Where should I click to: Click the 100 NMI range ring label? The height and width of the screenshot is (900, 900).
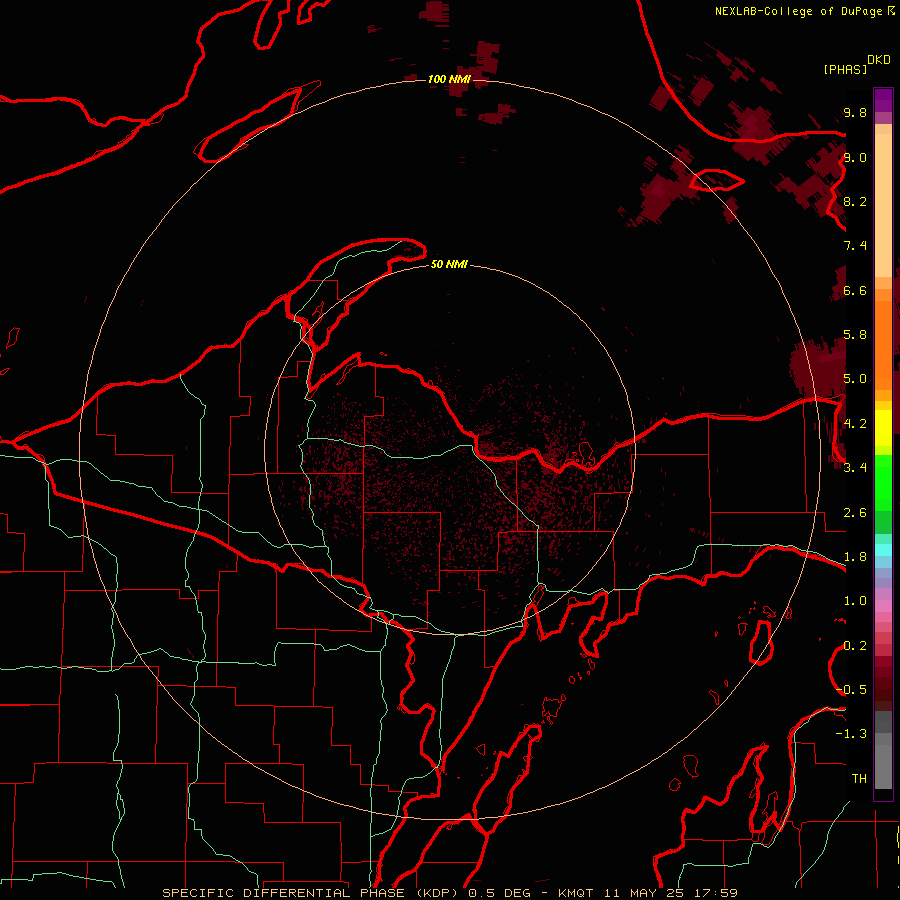click(x=449, y=79)
